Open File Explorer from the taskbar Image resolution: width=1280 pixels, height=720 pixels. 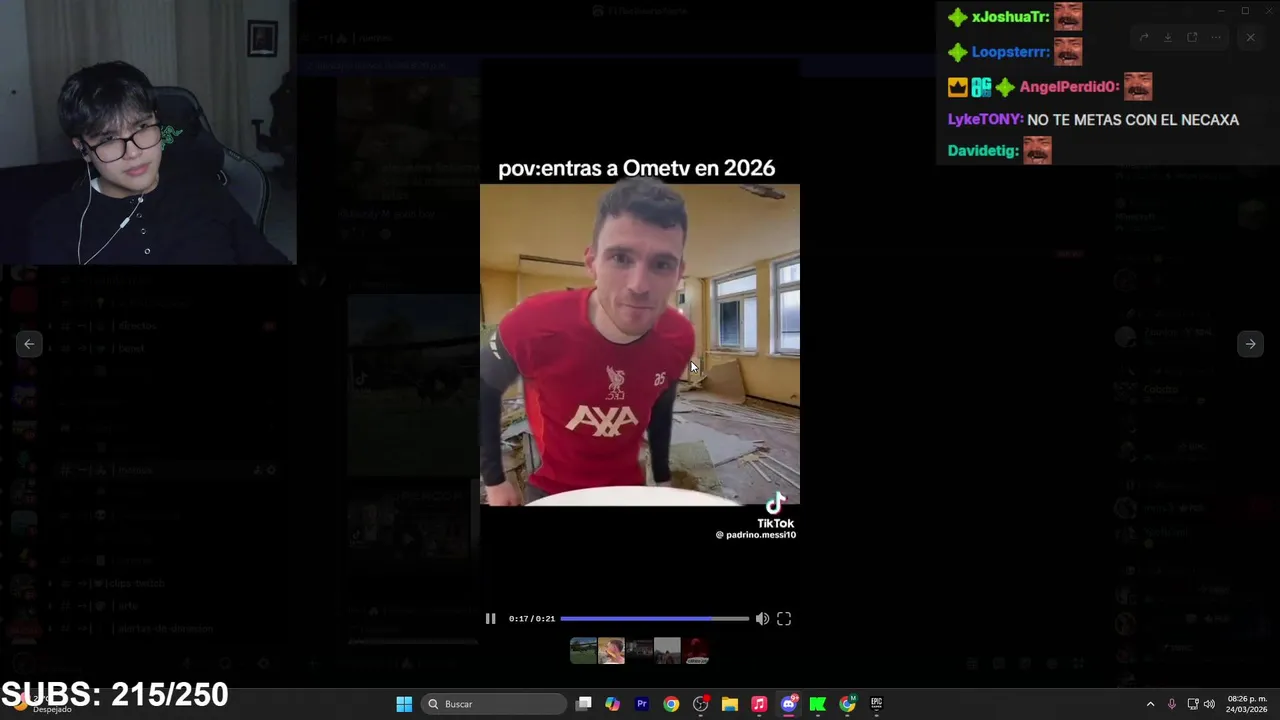[730, 704]
